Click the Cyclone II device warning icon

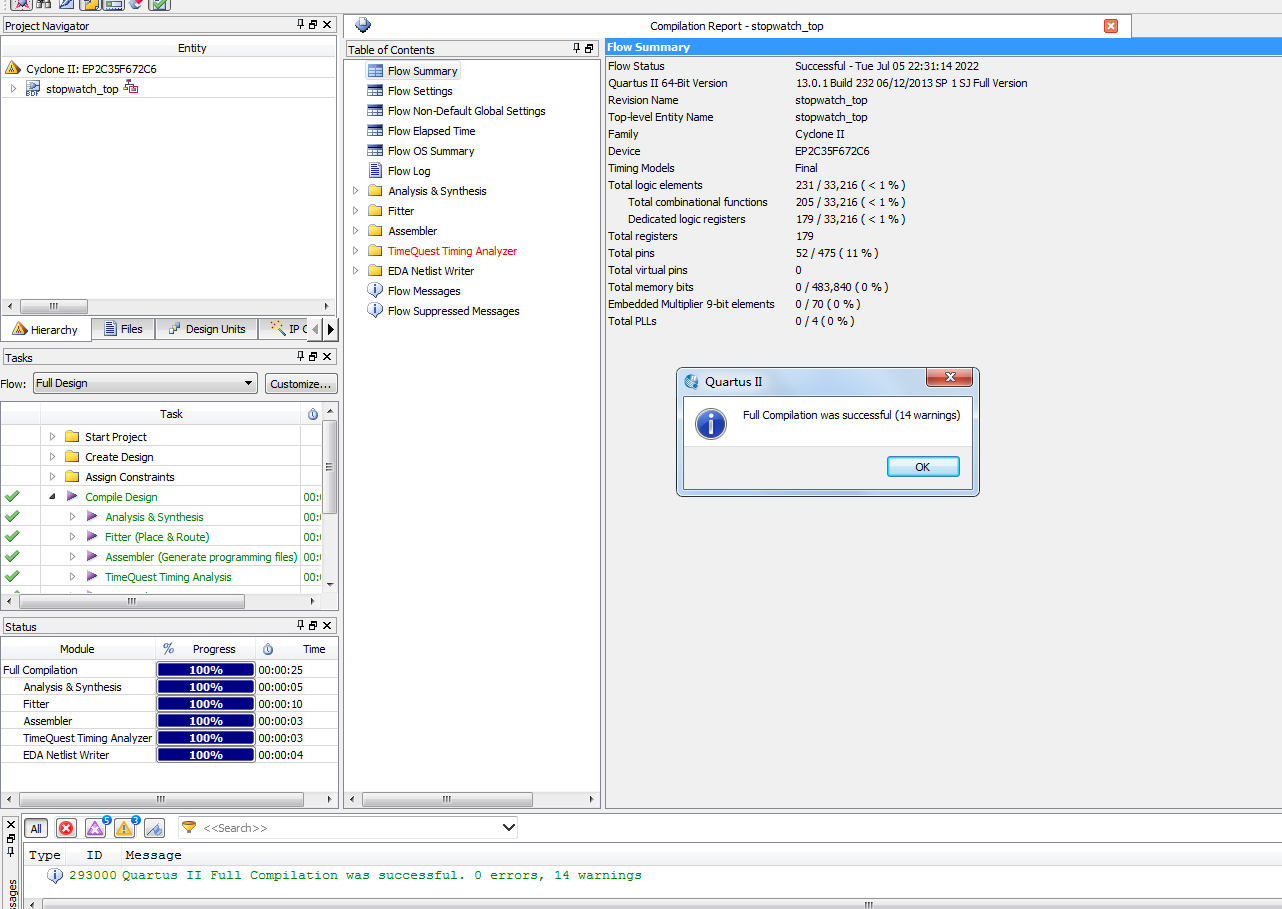pyautogui.click(x=13, y=68)
